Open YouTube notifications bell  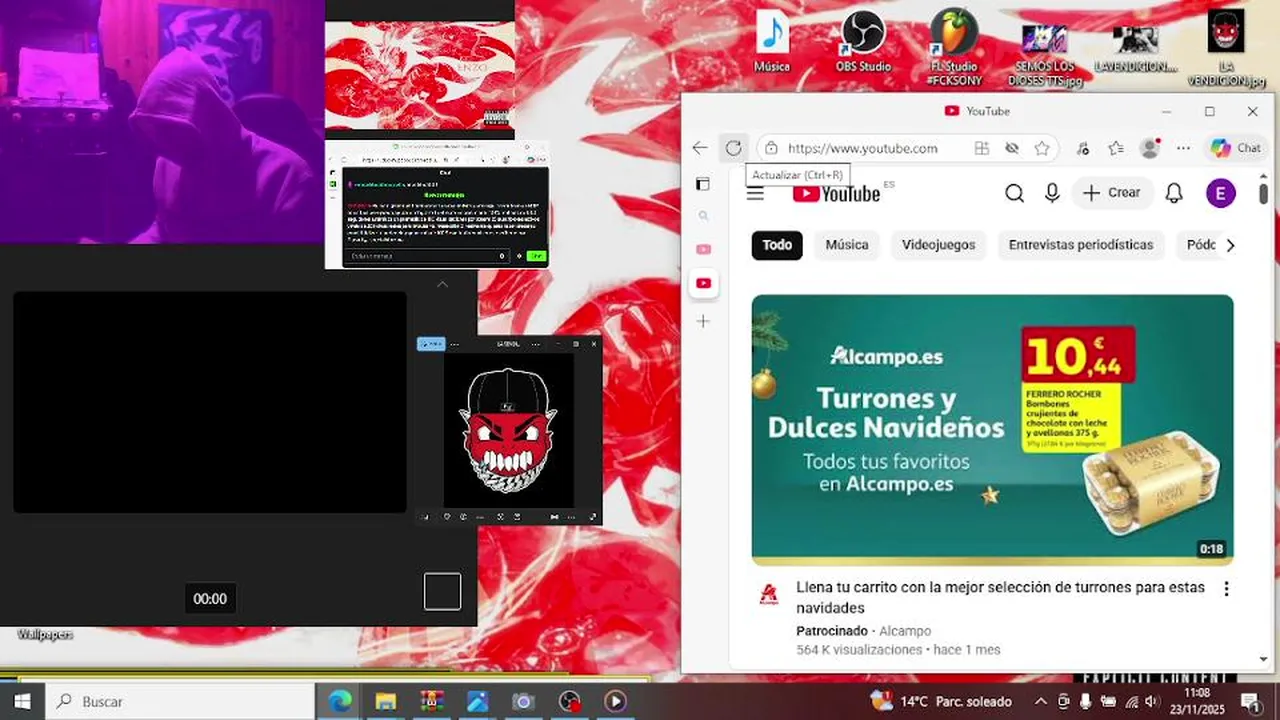(1174, 193)
